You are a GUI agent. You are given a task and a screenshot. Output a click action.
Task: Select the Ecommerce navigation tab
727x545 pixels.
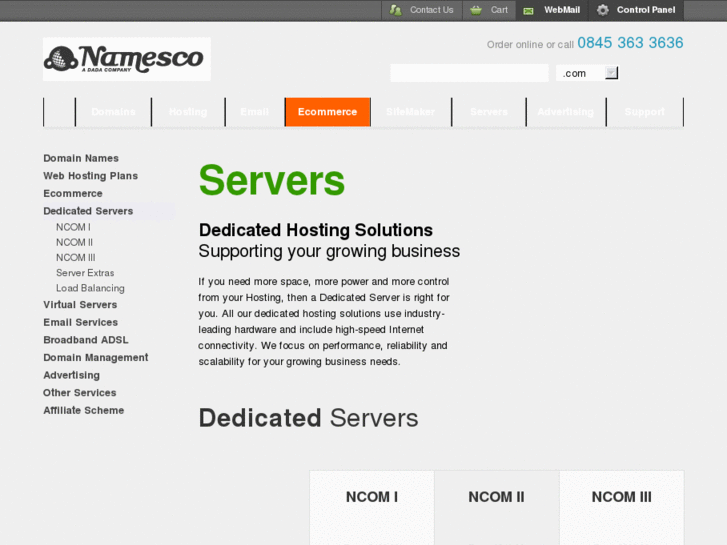coord(327,112)
